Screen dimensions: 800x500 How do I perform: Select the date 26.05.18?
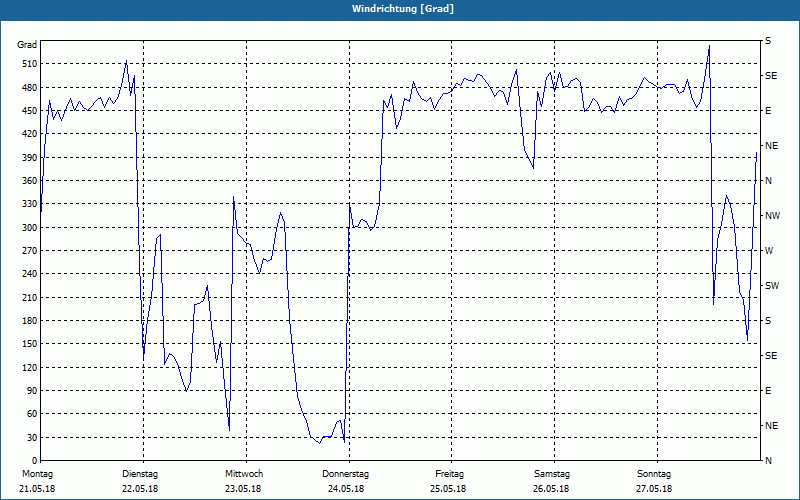pos(551,489)
